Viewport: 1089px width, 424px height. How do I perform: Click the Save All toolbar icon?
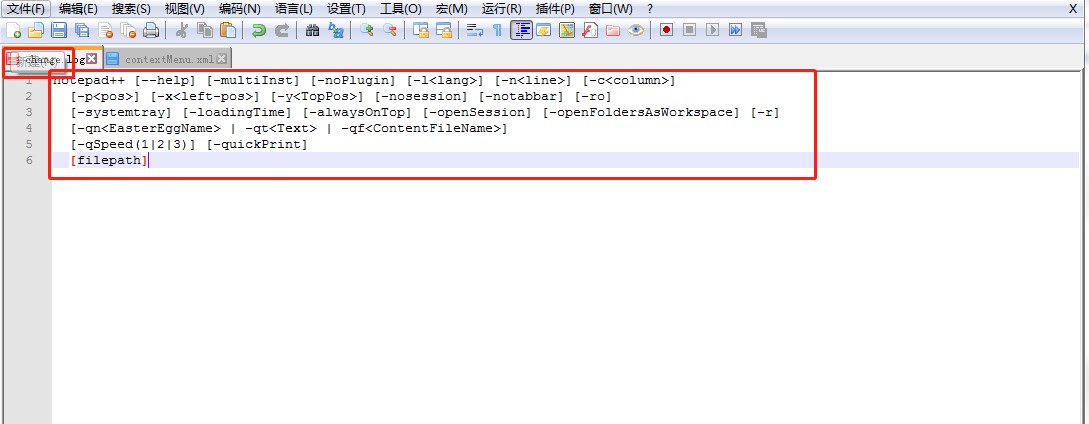(x=82, y=30)
